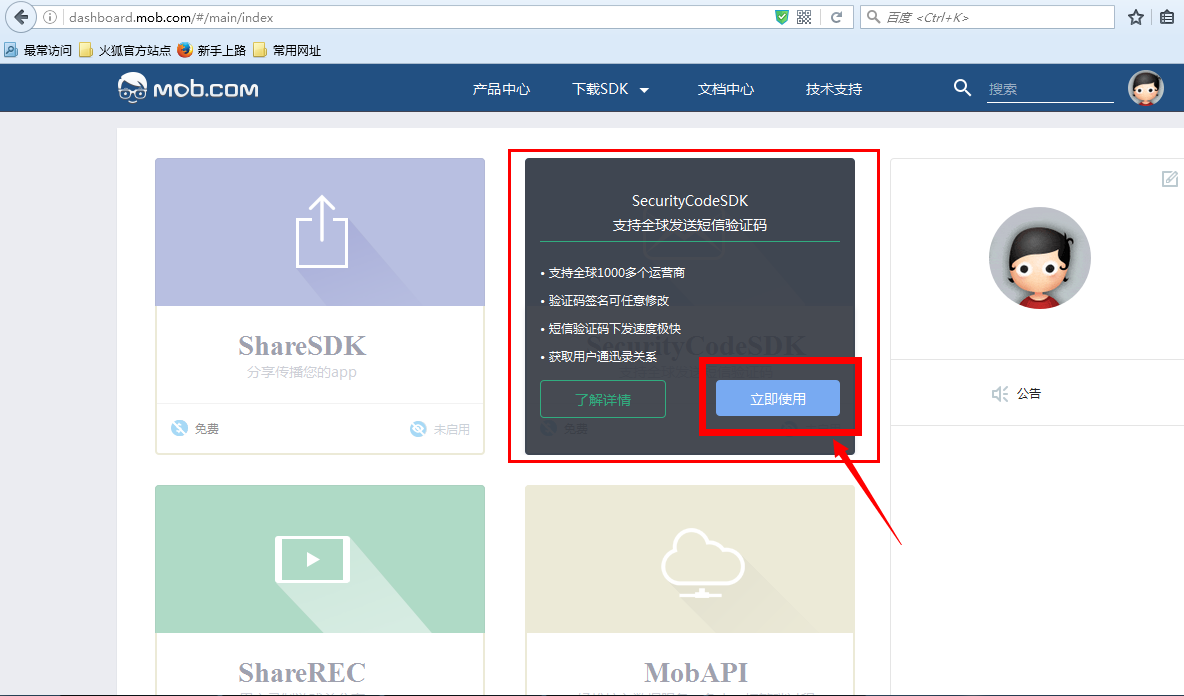Reload the page with refresh icon
This screenshot has height=696, width=1184.
837,17
